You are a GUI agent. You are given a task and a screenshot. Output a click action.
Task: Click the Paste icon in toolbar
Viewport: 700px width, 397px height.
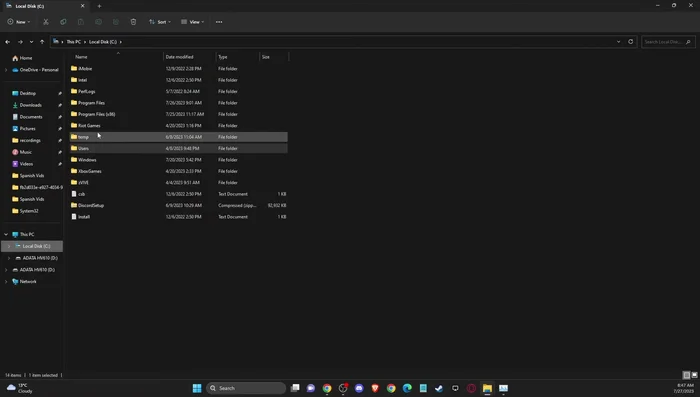[x=81, y=22]
